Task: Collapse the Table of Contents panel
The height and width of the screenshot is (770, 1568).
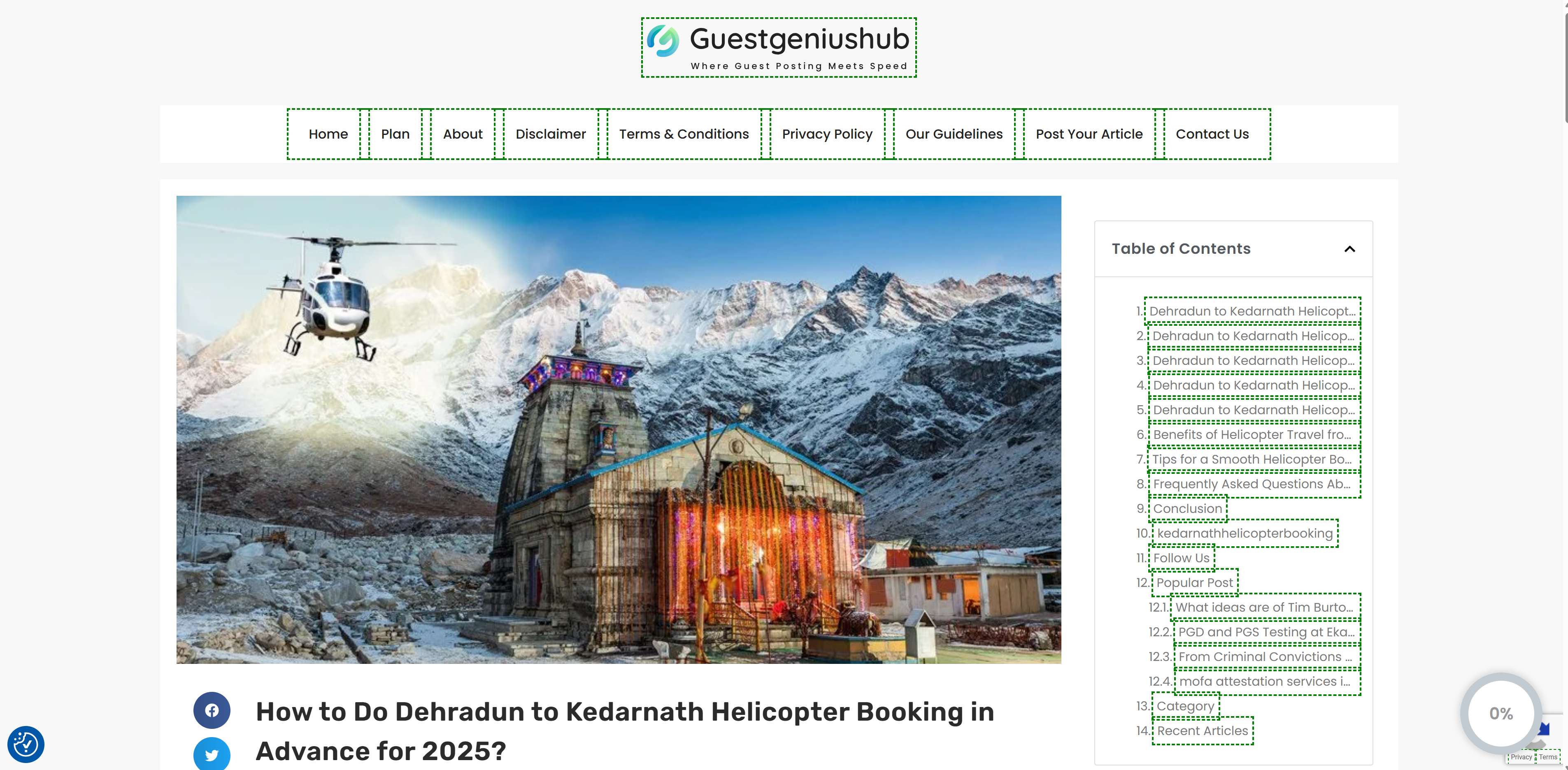Action: [x=1349, y=249]
